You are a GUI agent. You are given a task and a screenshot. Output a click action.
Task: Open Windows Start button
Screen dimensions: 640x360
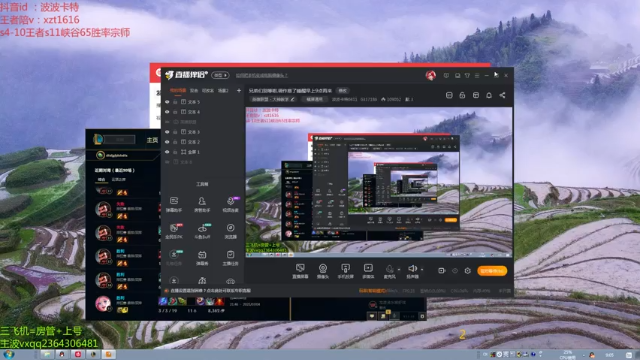(x=9, y=354)
